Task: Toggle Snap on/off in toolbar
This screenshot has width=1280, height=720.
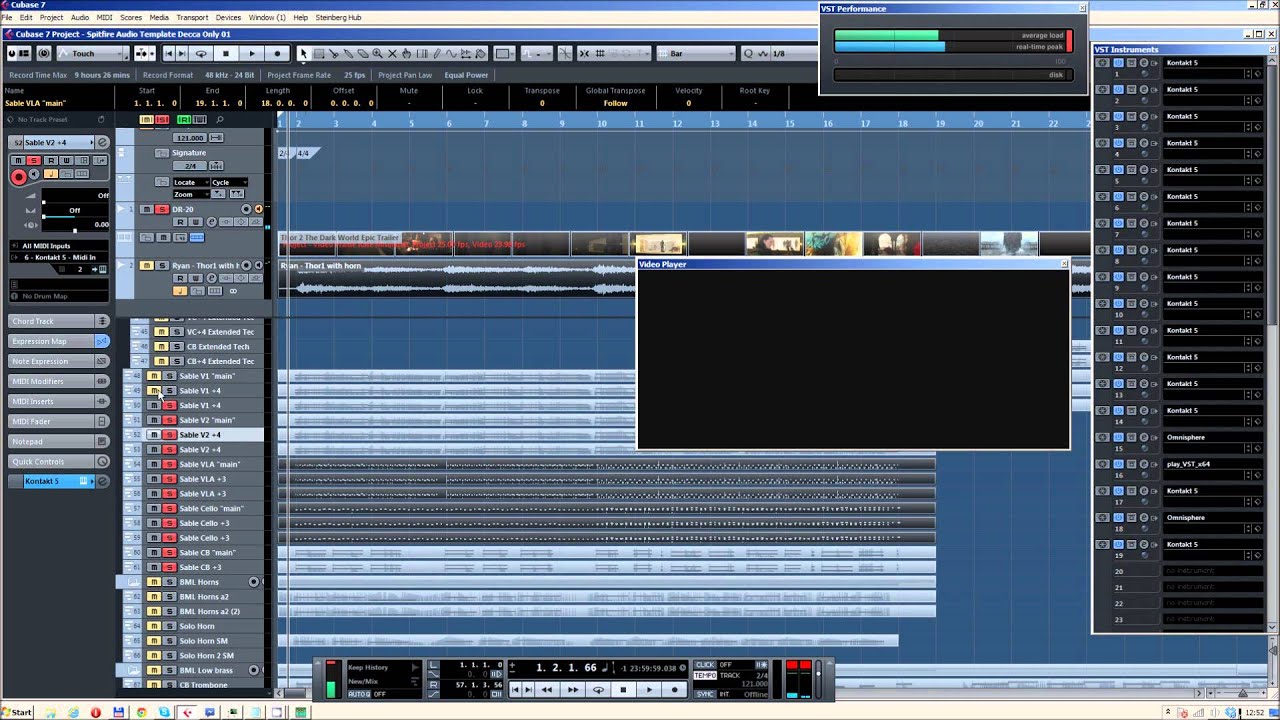Action: coord(583,53)
